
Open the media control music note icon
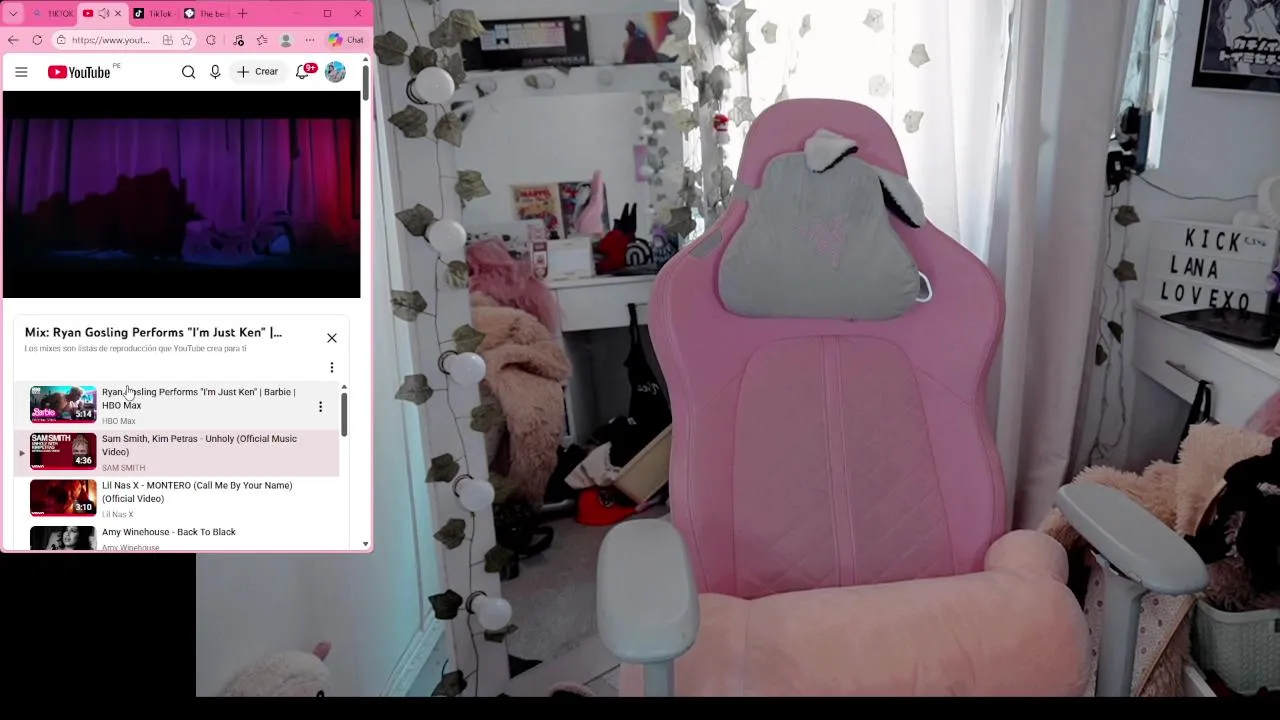(x=238, y=40)
